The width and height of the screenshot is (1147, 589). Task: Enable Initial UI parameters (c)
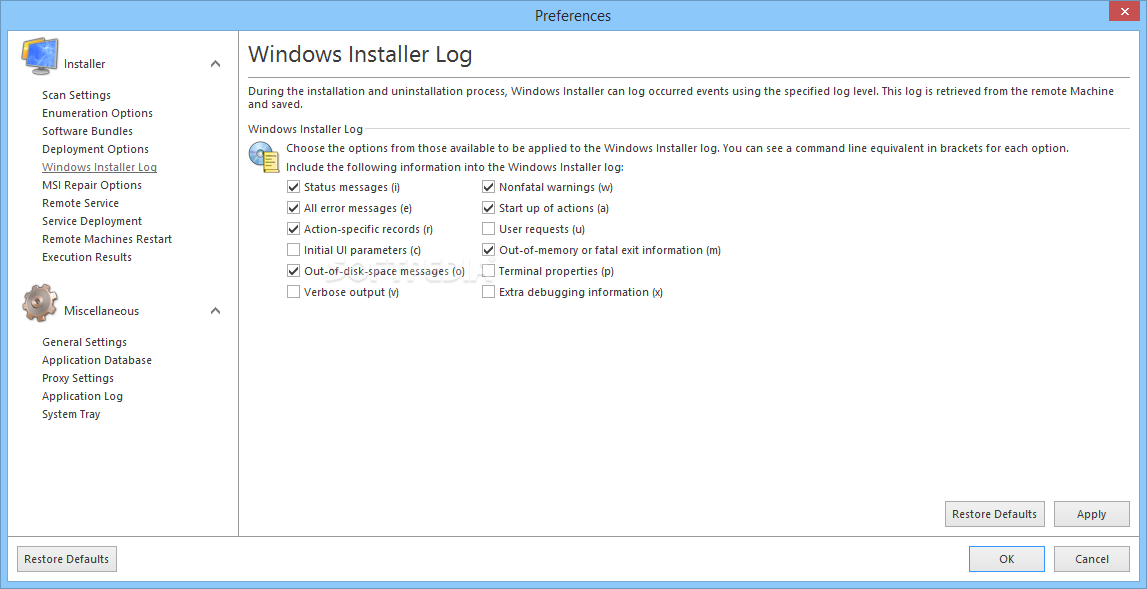[293, 250]
